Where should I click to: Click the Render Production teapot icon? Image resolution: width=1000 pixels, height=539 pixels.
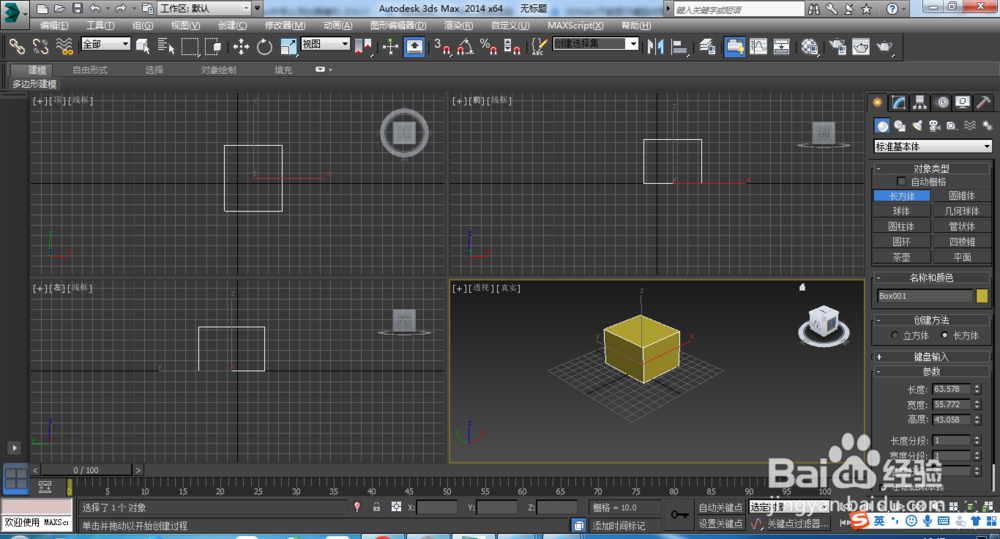click(x=885, y=47)
